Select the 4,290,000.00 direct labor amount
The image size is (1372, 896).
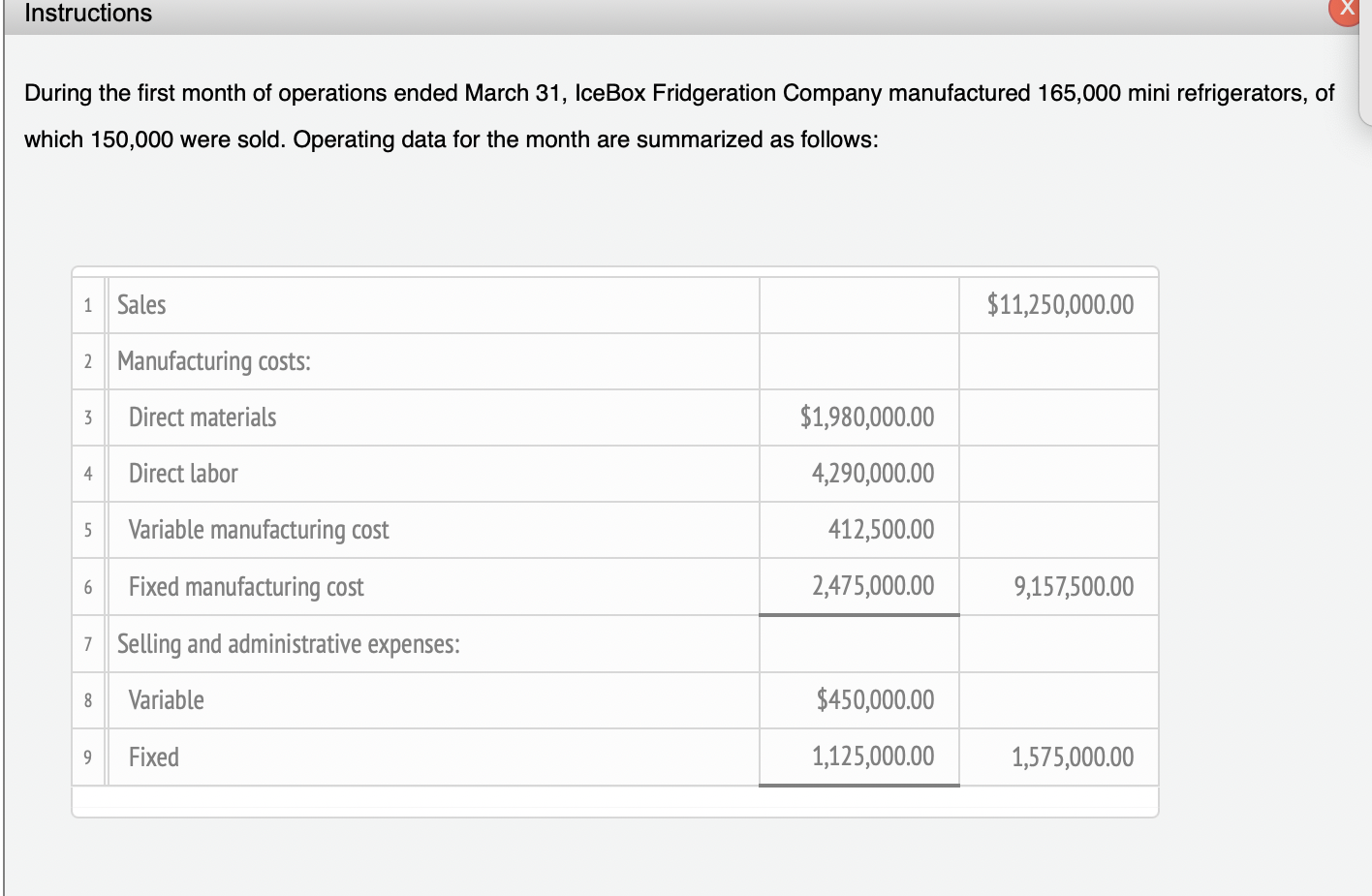coord(858,474)
